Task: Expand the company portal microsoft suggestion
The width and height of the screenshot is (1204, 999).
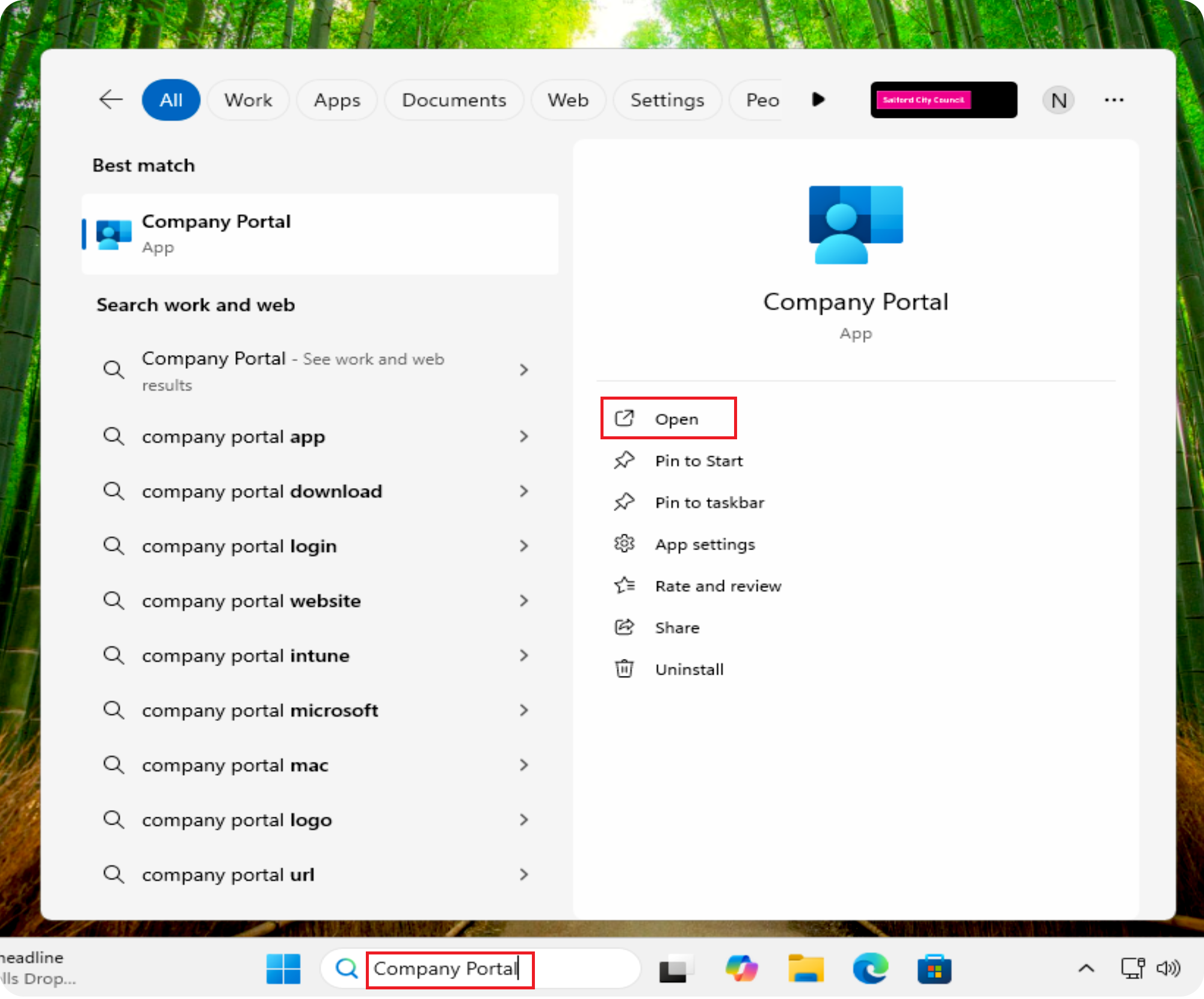Action: click(x=523, y=710)
